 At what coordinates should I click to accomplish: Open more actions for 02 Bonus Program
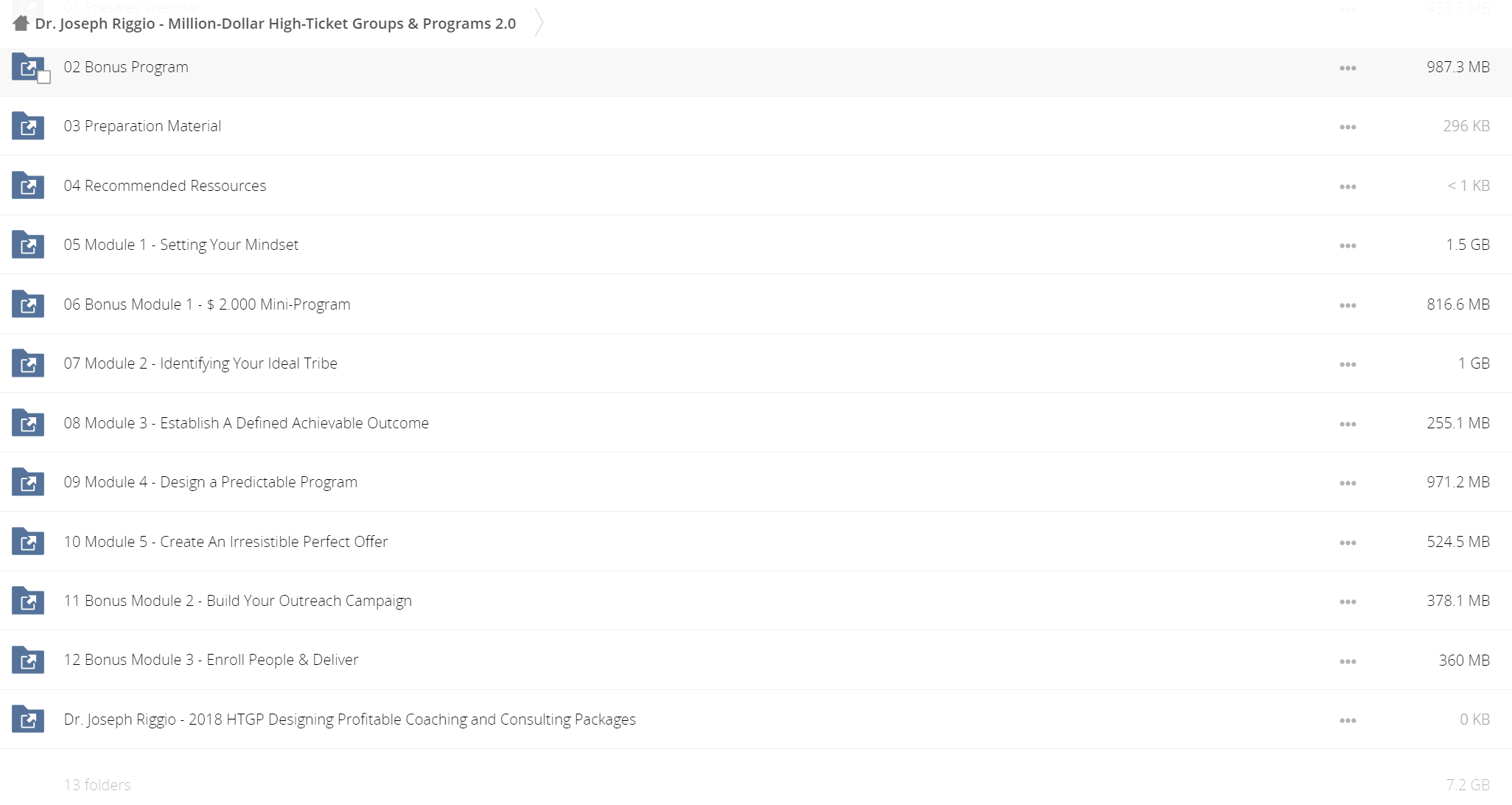pyautogui.click(x=1348, y=68)
